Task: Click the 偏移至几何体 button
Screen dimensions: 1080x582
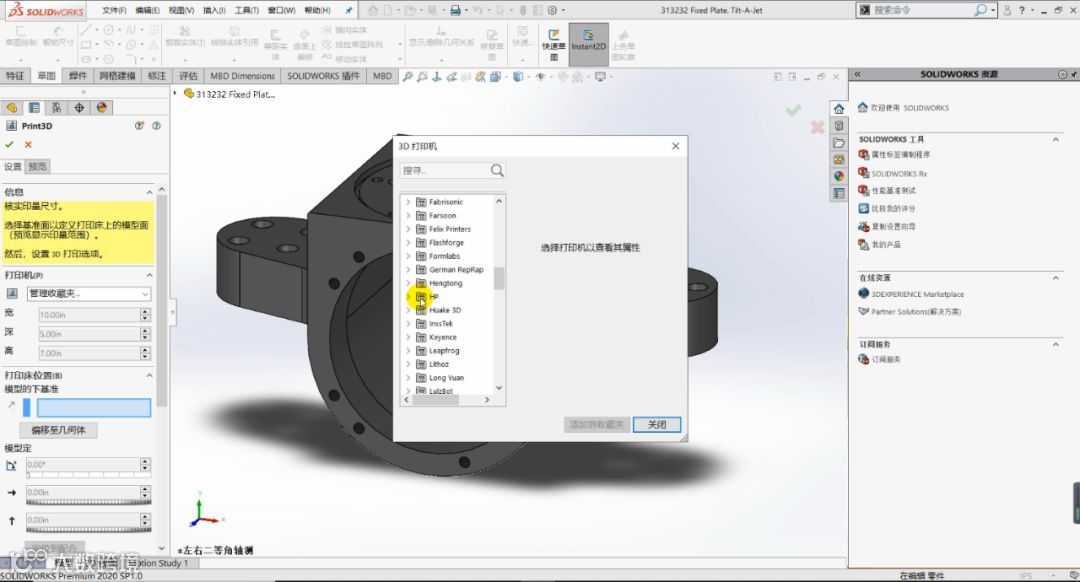Action: (x=59, y=430)
